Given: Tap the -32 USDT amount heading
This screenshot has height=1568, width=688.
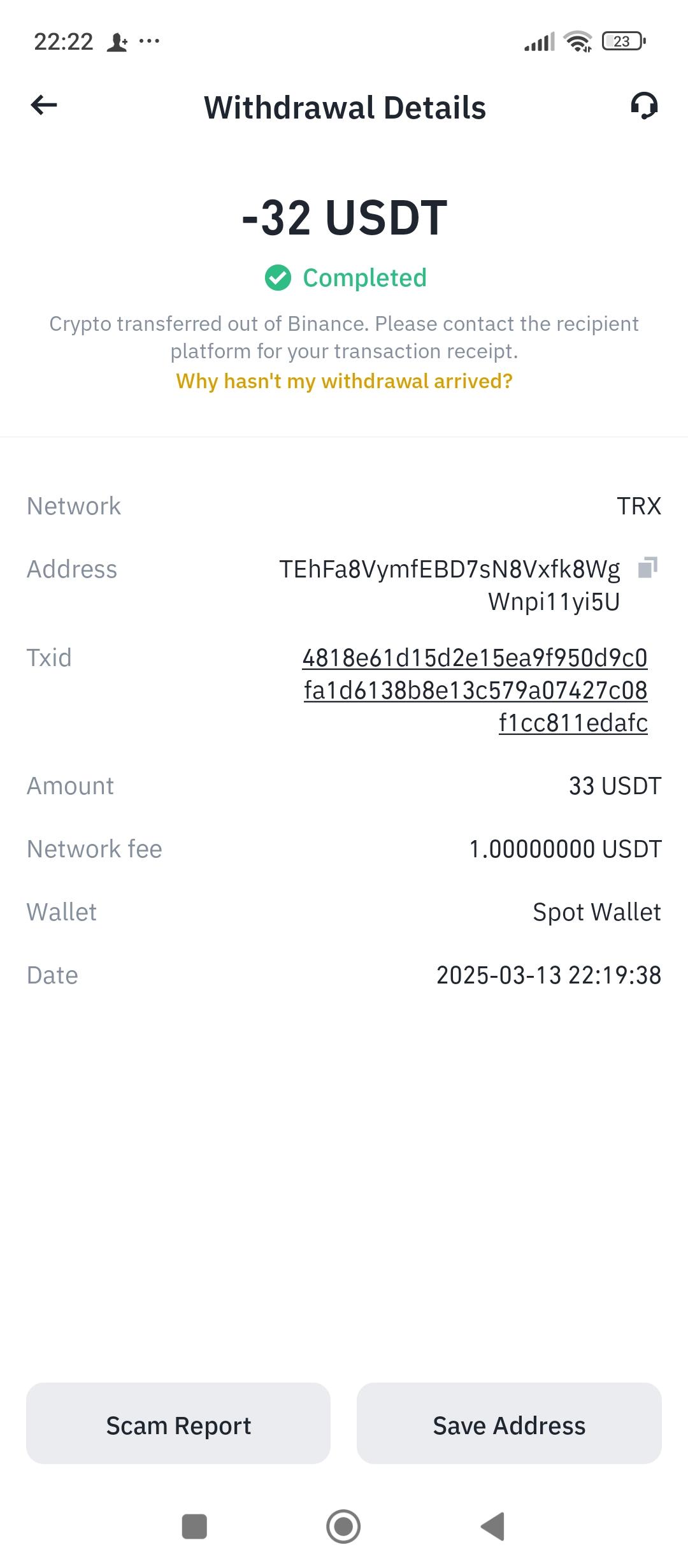Looking at the screenshot, I should [x=345, y=218].
